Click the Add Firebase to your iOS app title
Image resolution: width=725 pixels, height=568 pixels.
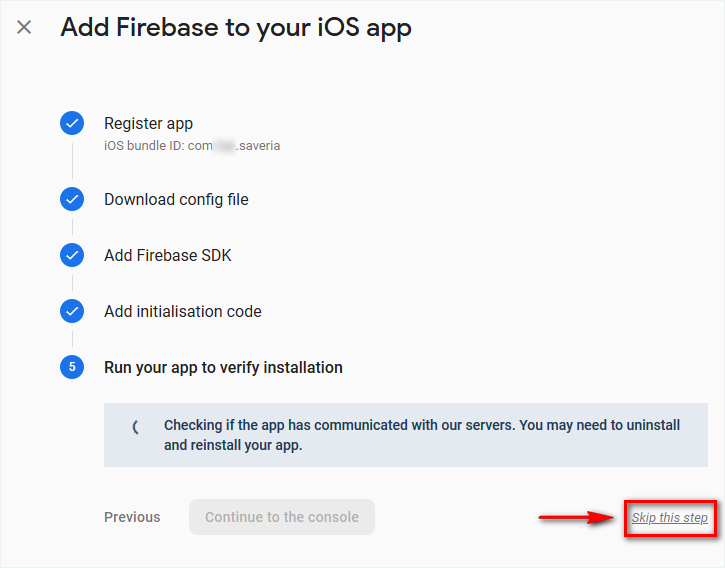236,27
